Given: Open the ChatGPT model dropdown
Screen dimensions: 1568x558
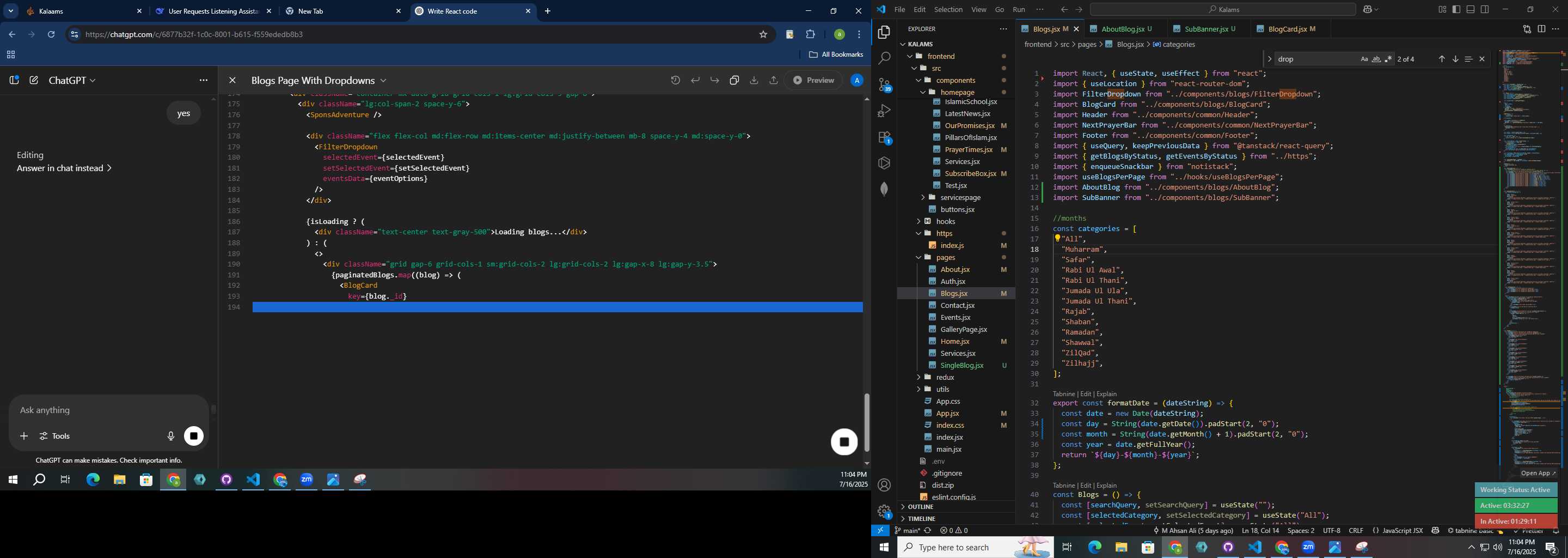Looking at the screenshot, I should coord(72,81).
